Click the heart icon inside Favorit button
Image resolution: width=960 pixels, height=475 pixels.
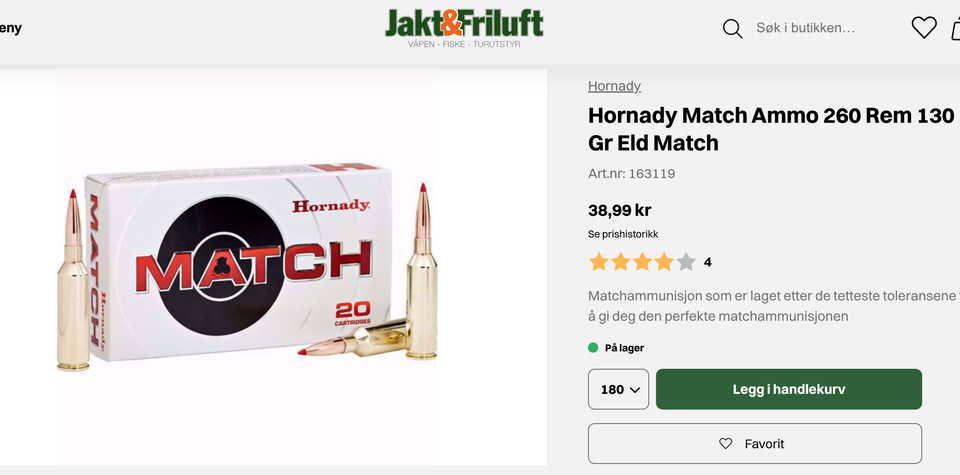tap(726, 444)
